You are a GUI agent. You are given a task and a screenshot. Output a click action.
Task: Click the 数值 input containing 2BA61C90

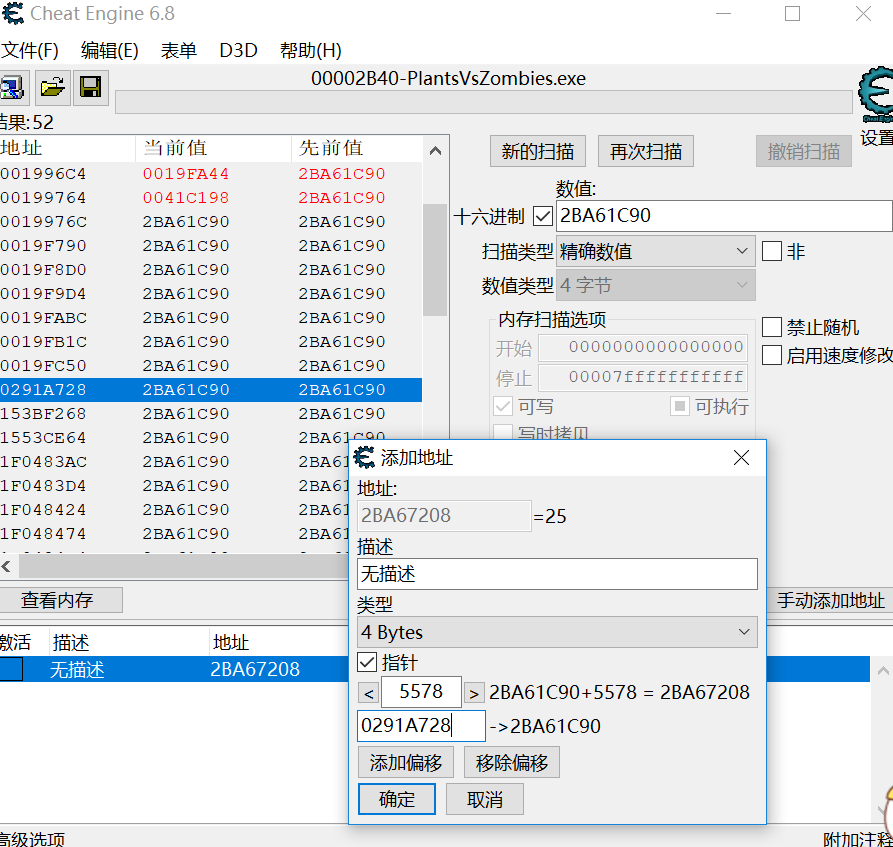coord(724,215)
